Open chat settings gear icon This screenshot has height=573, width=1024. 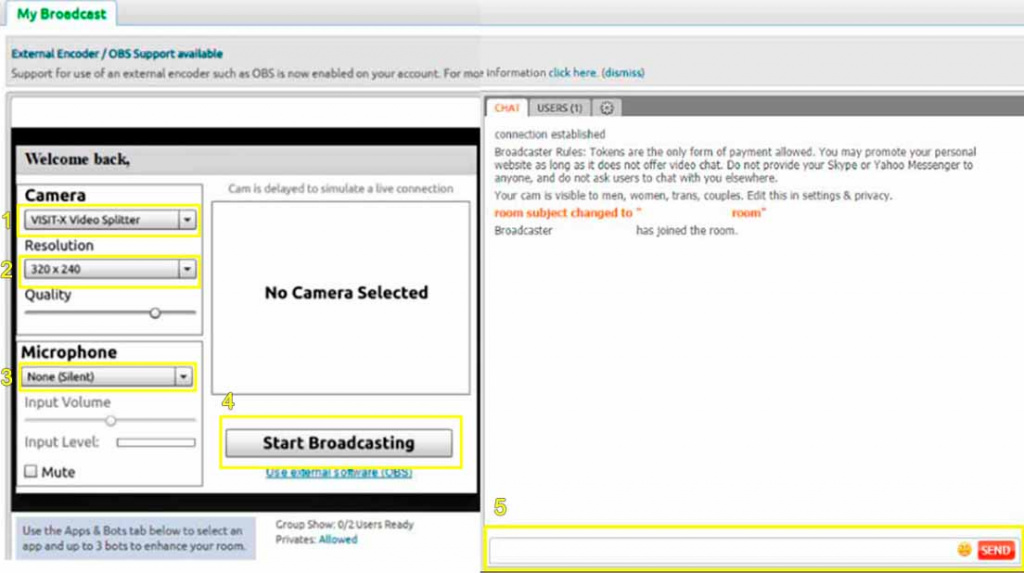coord(607,108)
